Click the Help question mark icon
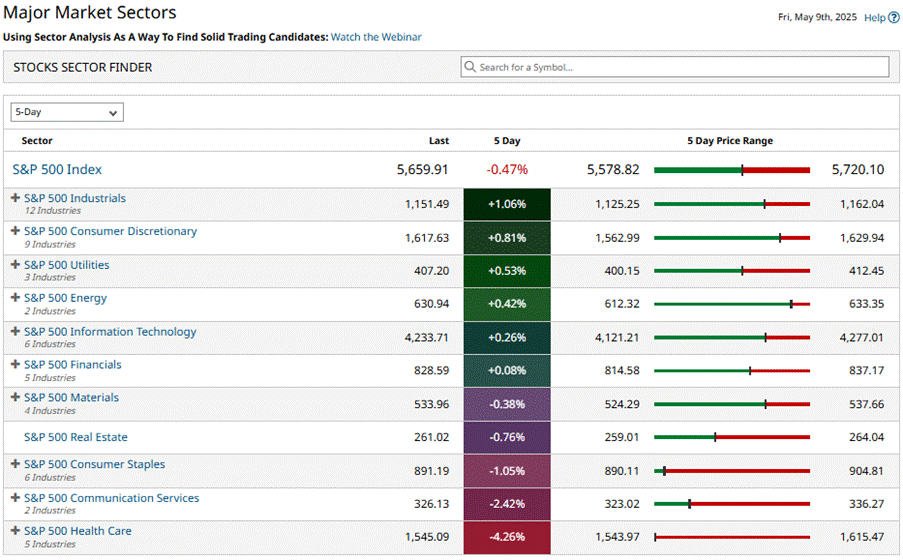Viewport: 903px width, 560px height. coord(893,17)
